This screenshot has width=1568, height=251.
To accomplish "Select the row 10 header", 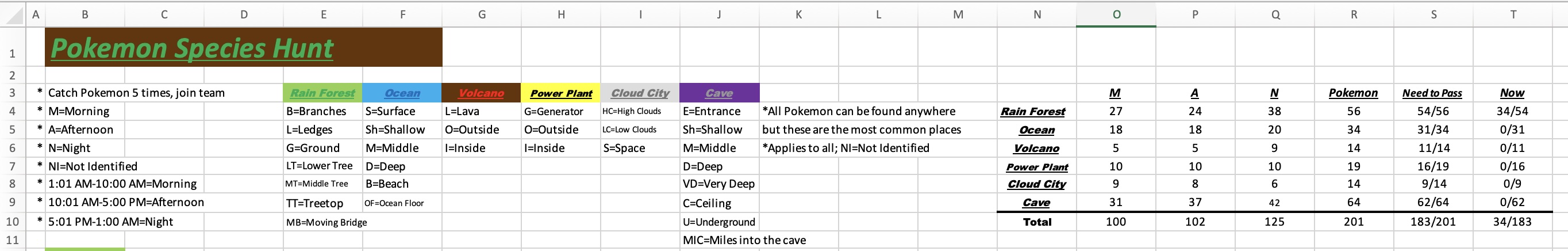I will coord(13,222).
